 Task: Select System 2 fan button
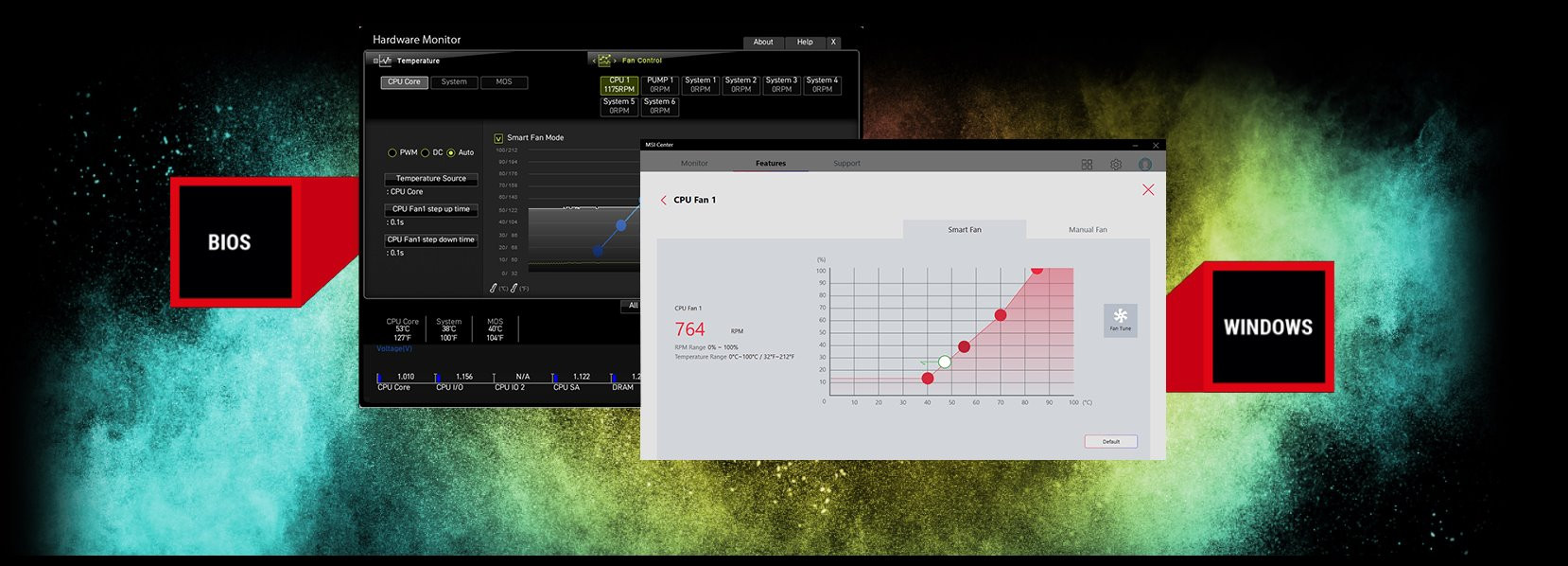(741, 85)
